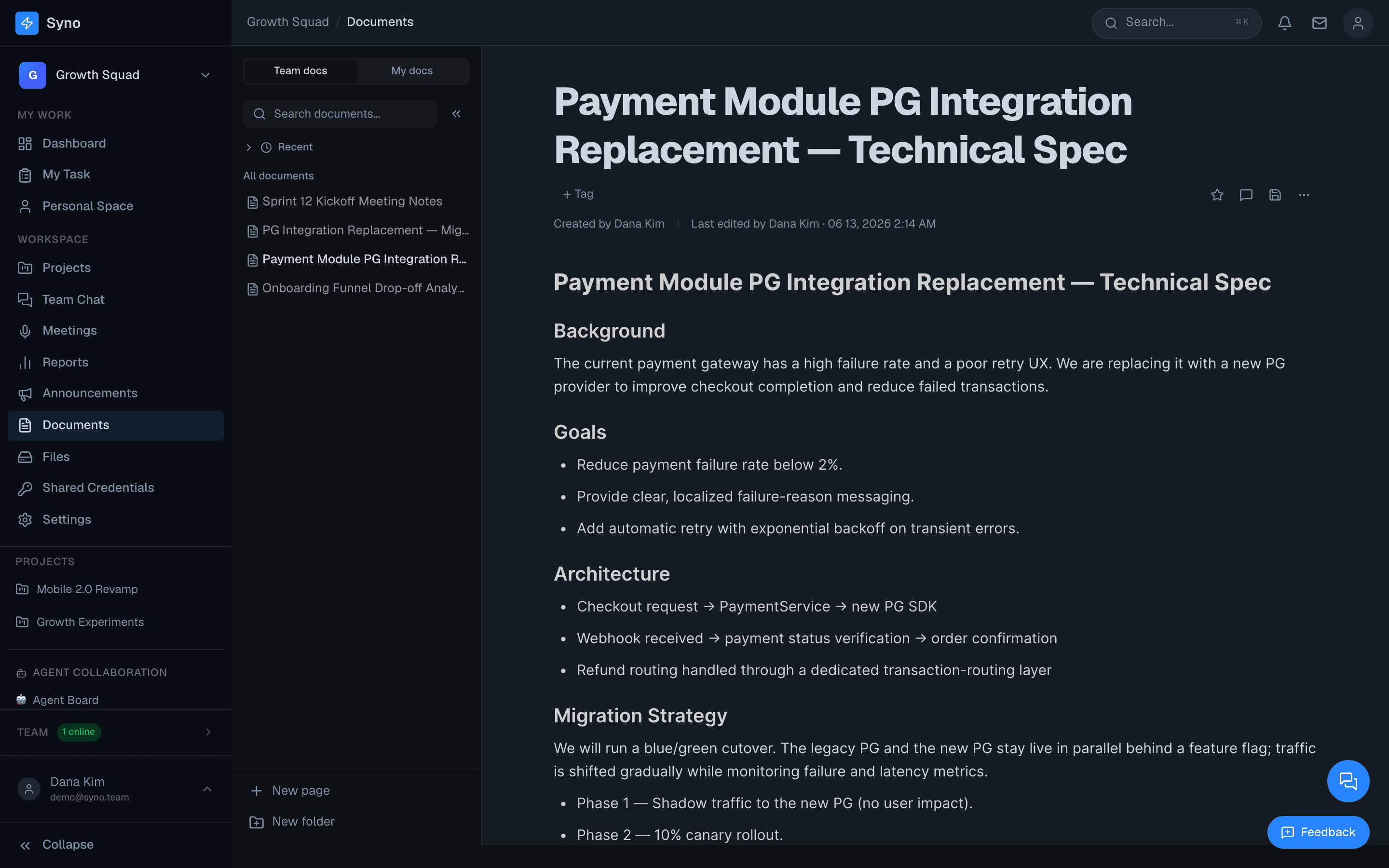The image size is (1389, 868).
Task: Go to Dashboard in sidebar
Action: pos(115,144)
